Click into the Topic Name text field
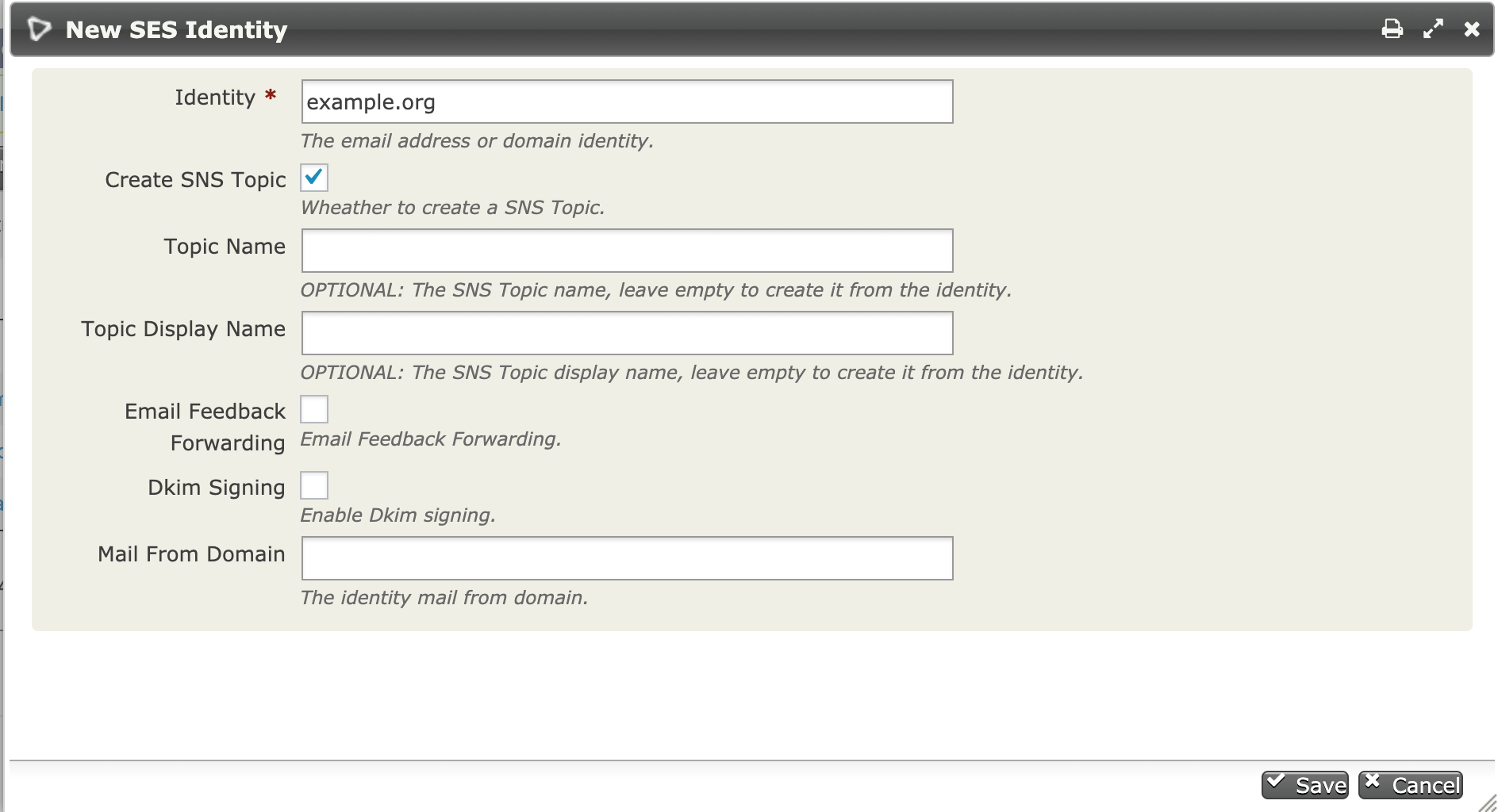1498x812 pixels. point(627,251)
